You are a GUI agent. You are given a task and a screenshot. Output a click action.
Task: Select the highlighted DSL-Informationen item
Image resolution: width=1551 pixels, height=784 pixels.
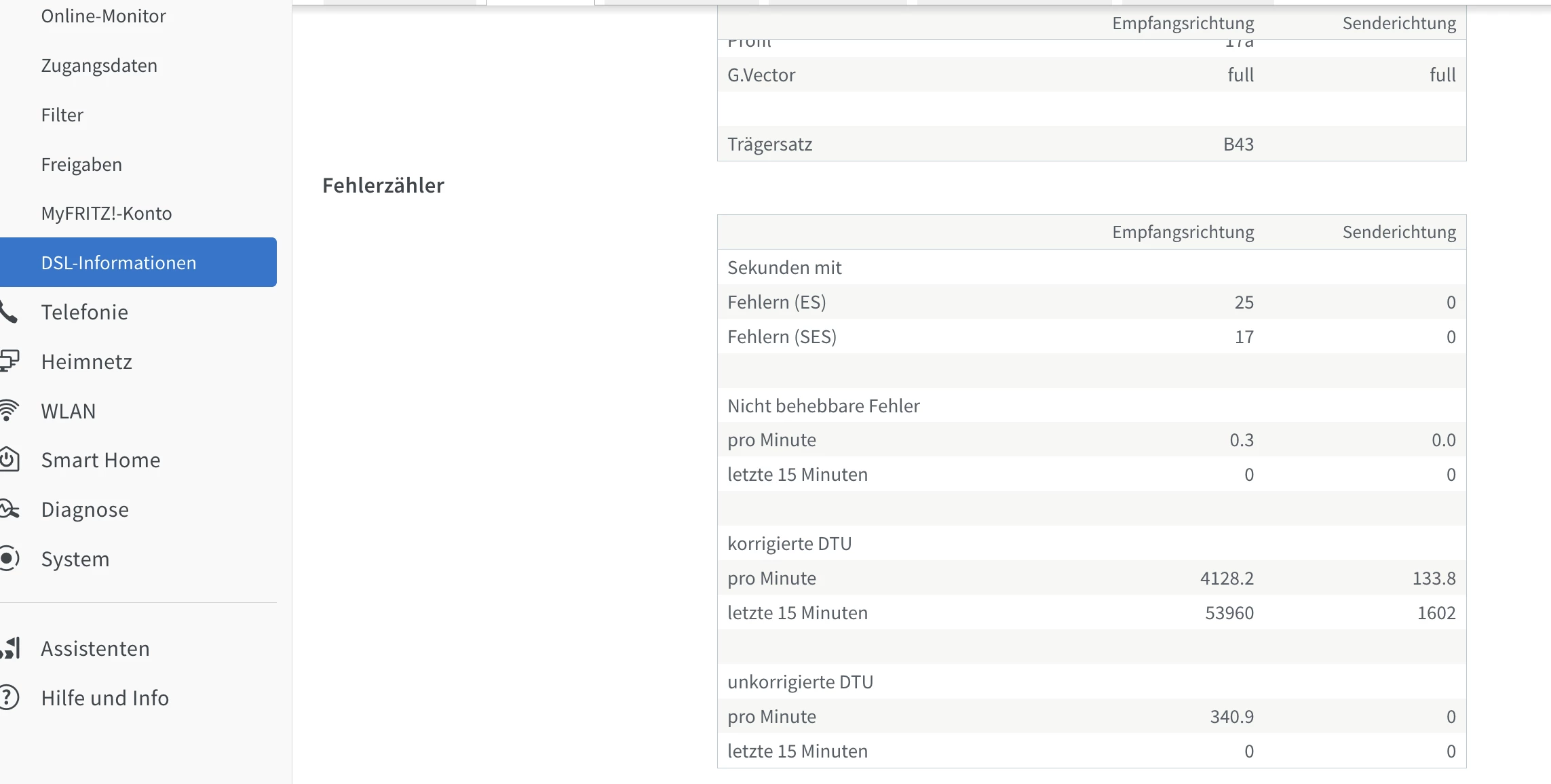pyautogui.click(x=119, y=262)
